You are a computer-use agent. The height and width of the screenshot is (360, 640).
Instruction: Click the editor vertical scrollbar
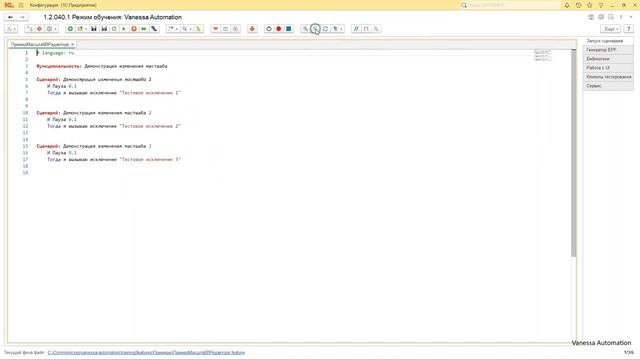(x=573, y=153)
